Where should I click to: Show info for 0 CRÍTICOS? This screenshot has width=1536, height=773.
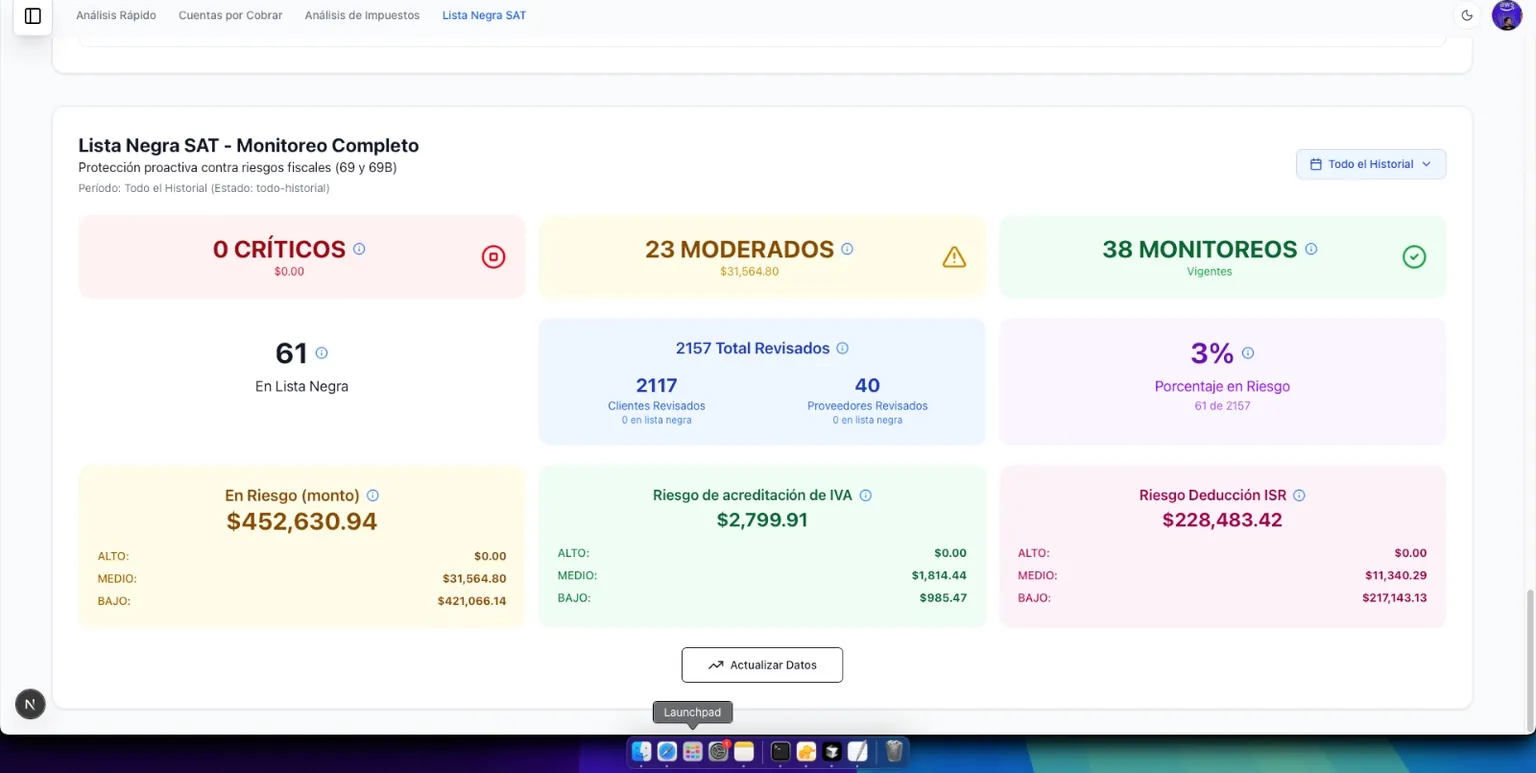click(x=359, y=249)
